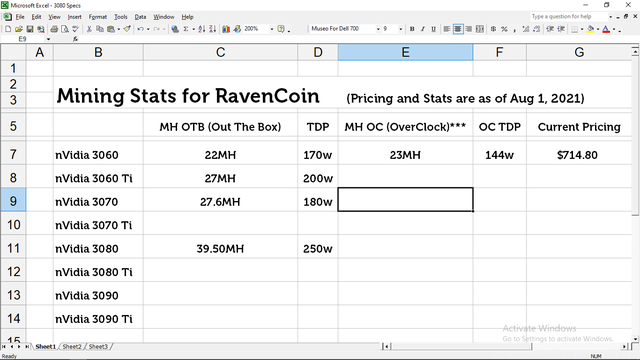Print the sheet using the printer icon
The image size is (640, 360).
pyautogui.click(x=54, y=29)
